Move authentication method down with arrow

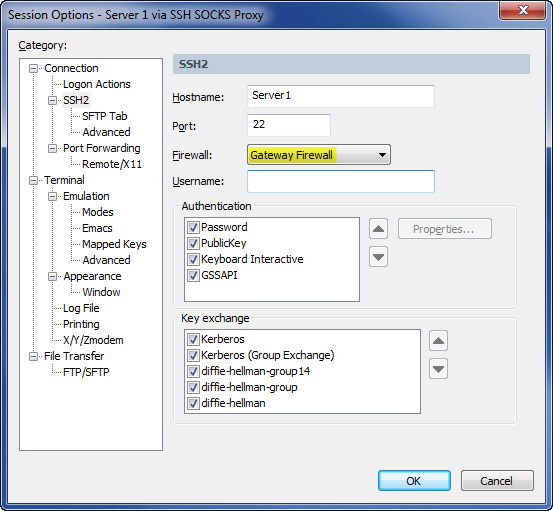[x=378, y=257]
